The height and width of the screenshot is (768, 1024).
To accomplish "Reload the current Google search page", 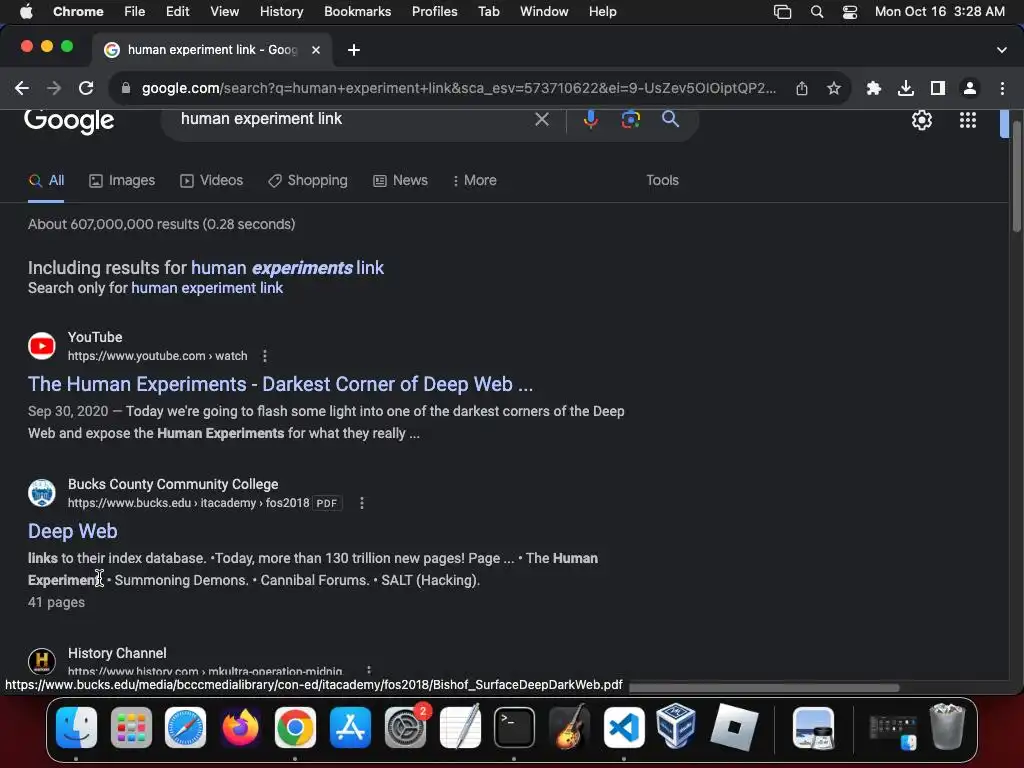I will click(x=86, y=88).
